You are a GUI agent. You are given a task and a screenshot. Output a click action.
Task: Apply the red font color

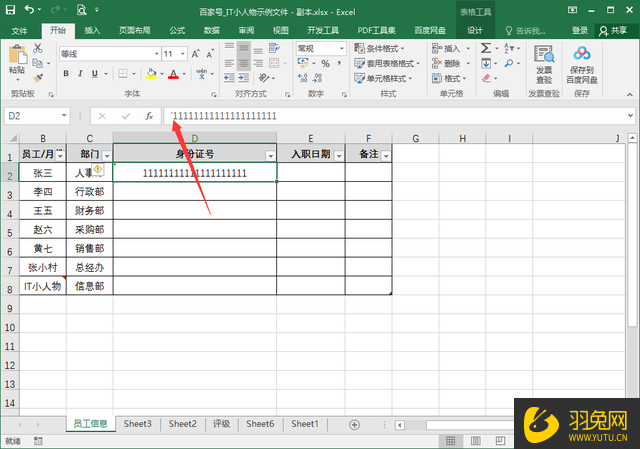pos(173,74)
